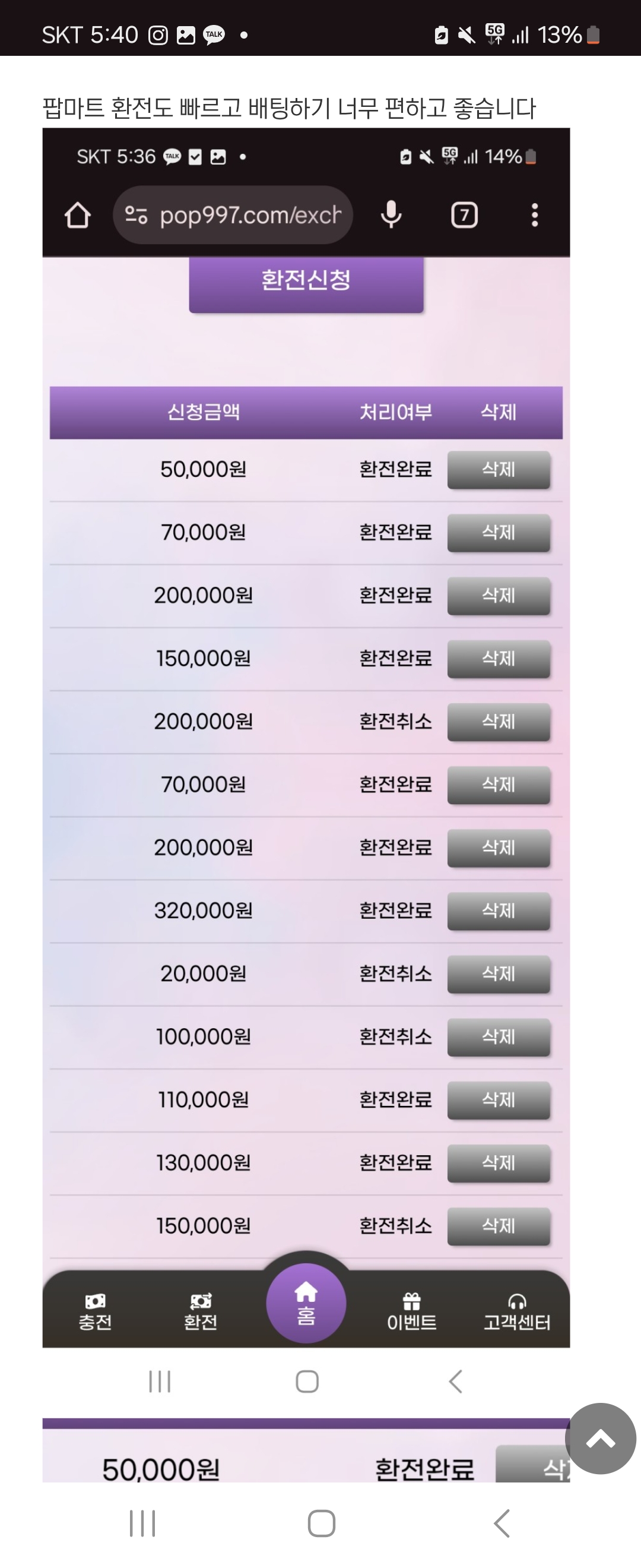Open the browser tab switcher showing 7

tap(464, 215)
